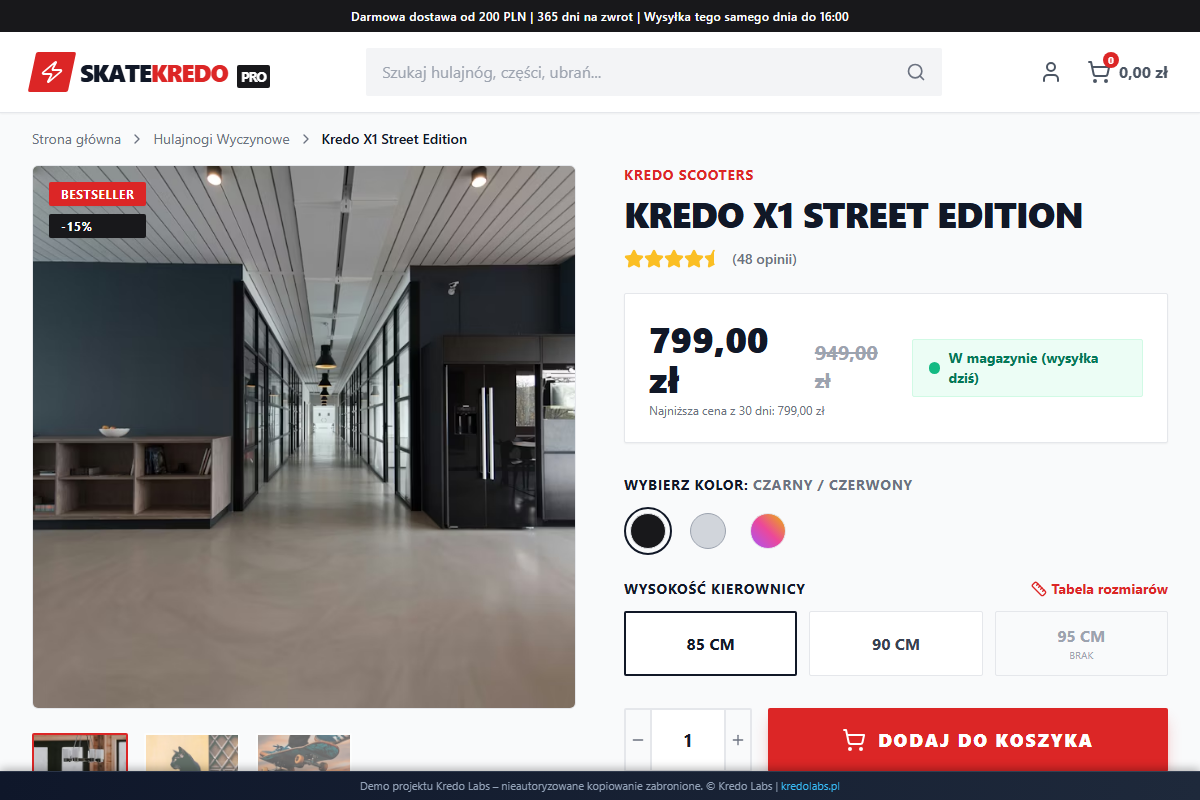This screenshot has height=800, width=1200.
Task: Decrease quantity with the minus button
Action: point(638,741)
